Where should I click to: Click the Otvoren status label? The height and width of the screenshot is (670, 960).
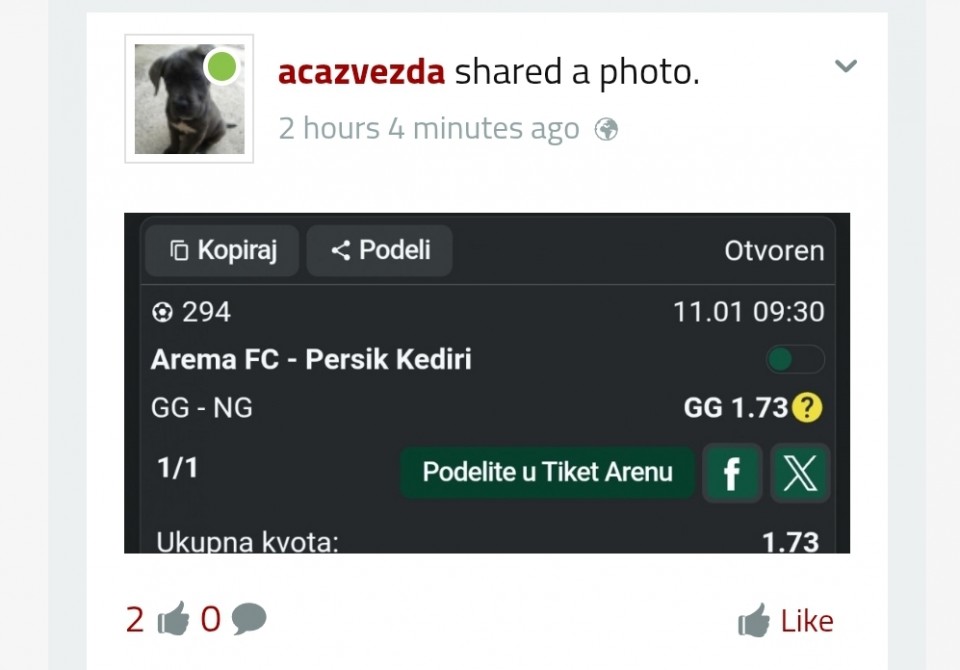click(x=774, y=251)
